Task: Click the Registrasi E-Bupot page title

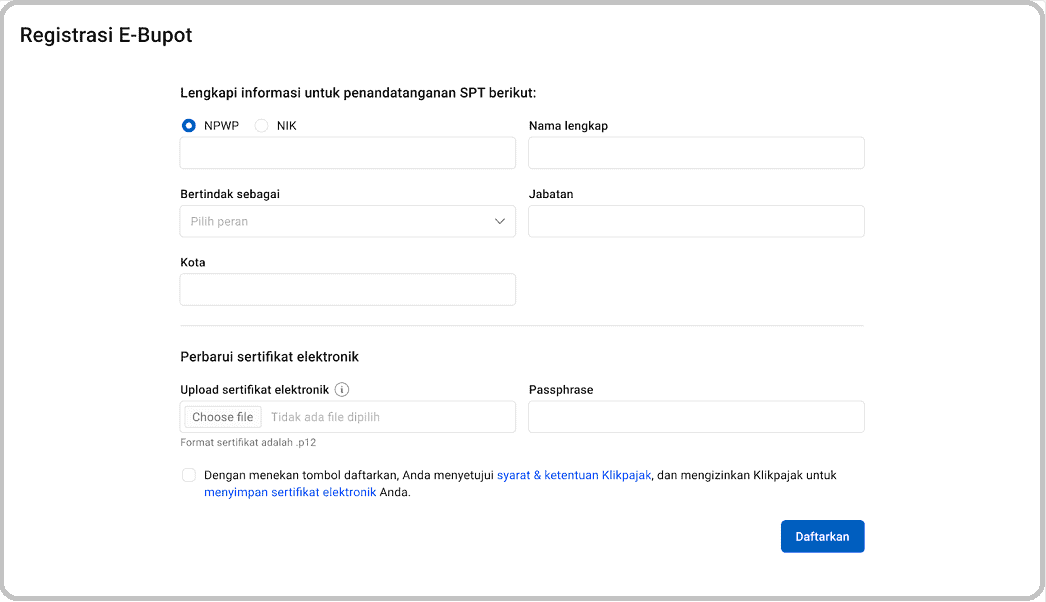Action: pos(106,35)
